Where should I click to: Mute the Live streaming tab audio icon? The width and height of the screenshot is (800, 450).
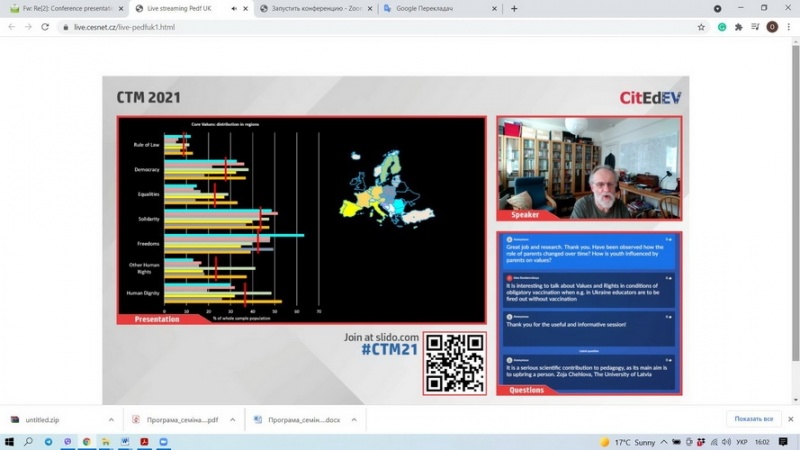coord(233,8)
